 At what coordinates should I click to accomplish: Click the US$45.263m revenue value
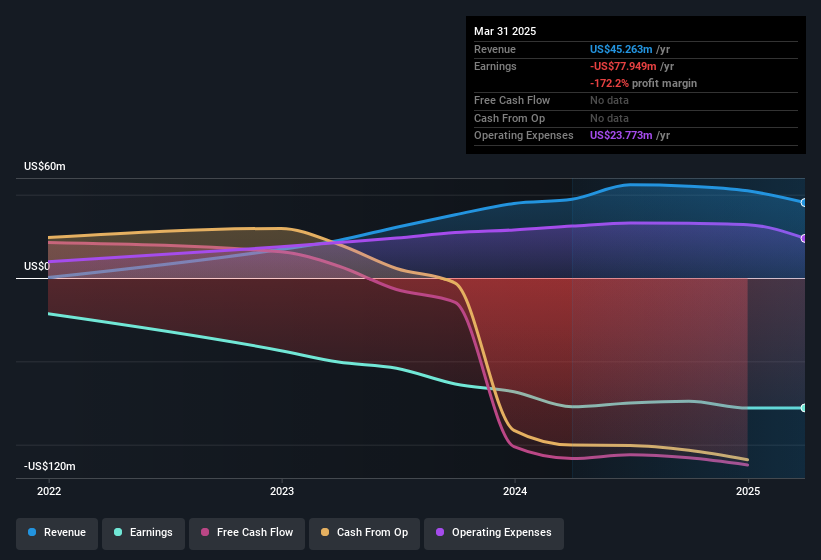tap(621, 49)
